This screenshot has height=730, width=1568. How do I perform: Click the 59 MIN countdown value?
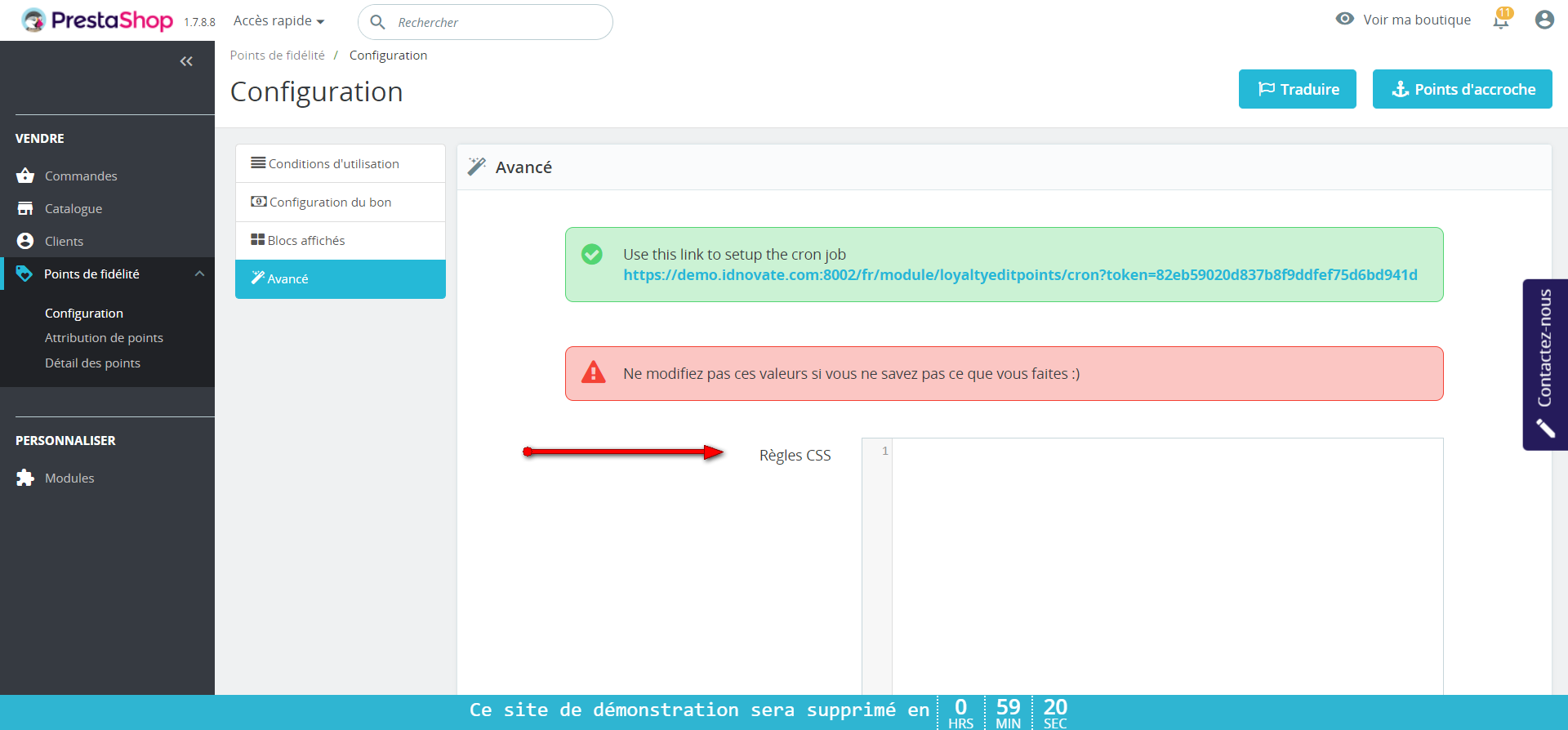click(1009, 713)
